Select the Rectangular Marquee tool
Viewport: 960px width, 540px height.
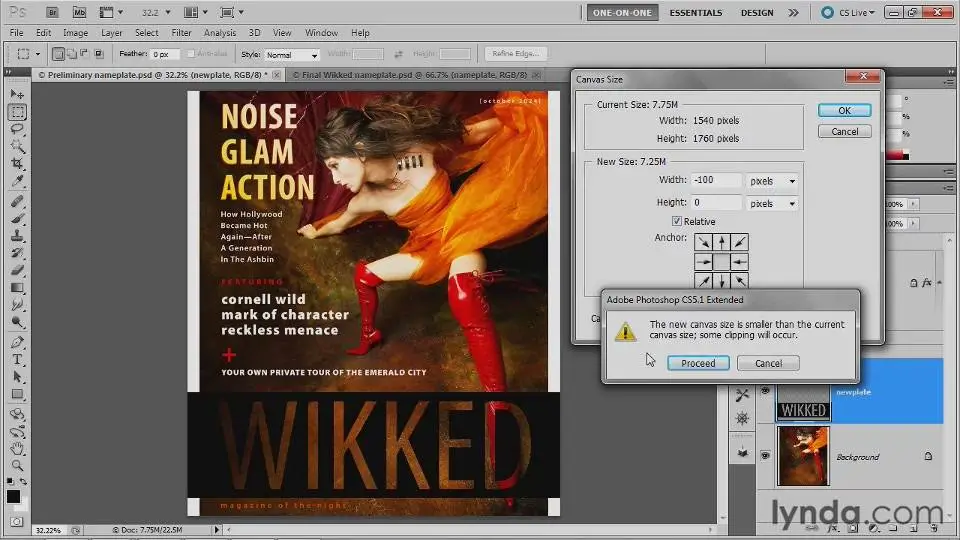pos(17,111)
